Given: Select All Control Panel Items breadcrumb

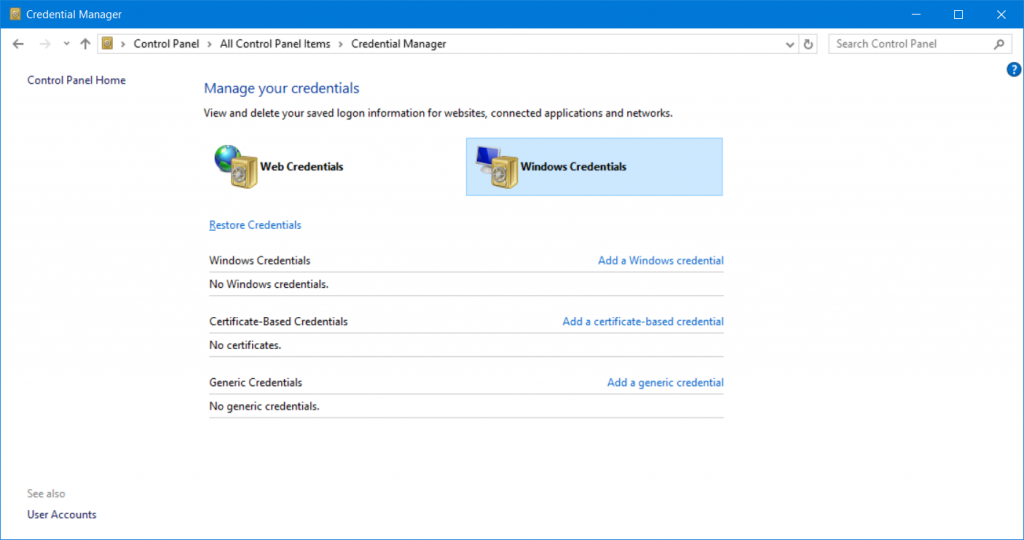Looking at the screenshot, I should click(x=275, y=44).
